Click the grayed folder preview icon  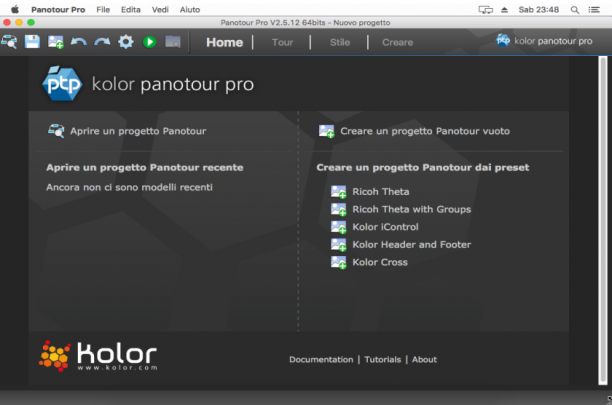[173, 41]
